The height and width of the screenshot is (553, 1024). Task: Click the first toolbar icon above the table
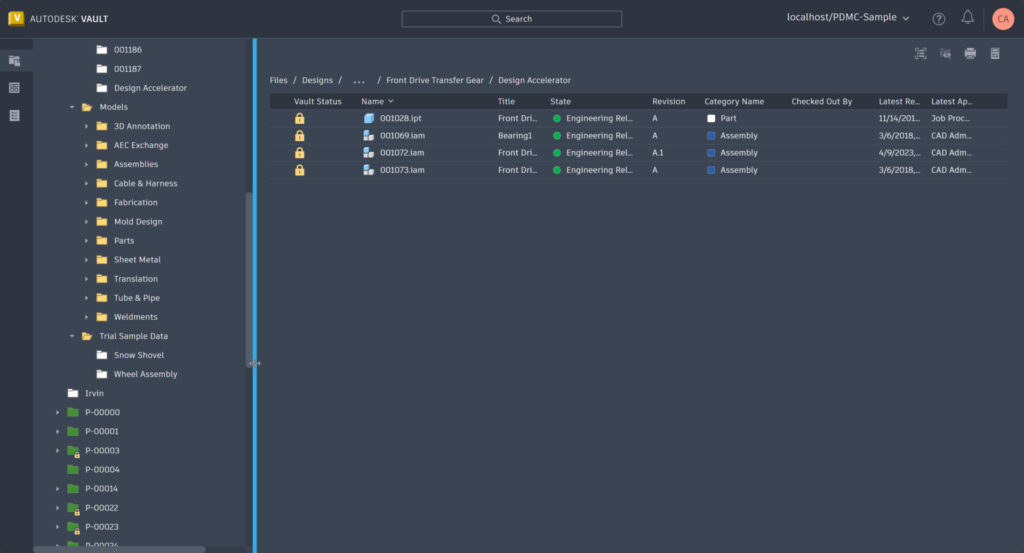point(920,54)
